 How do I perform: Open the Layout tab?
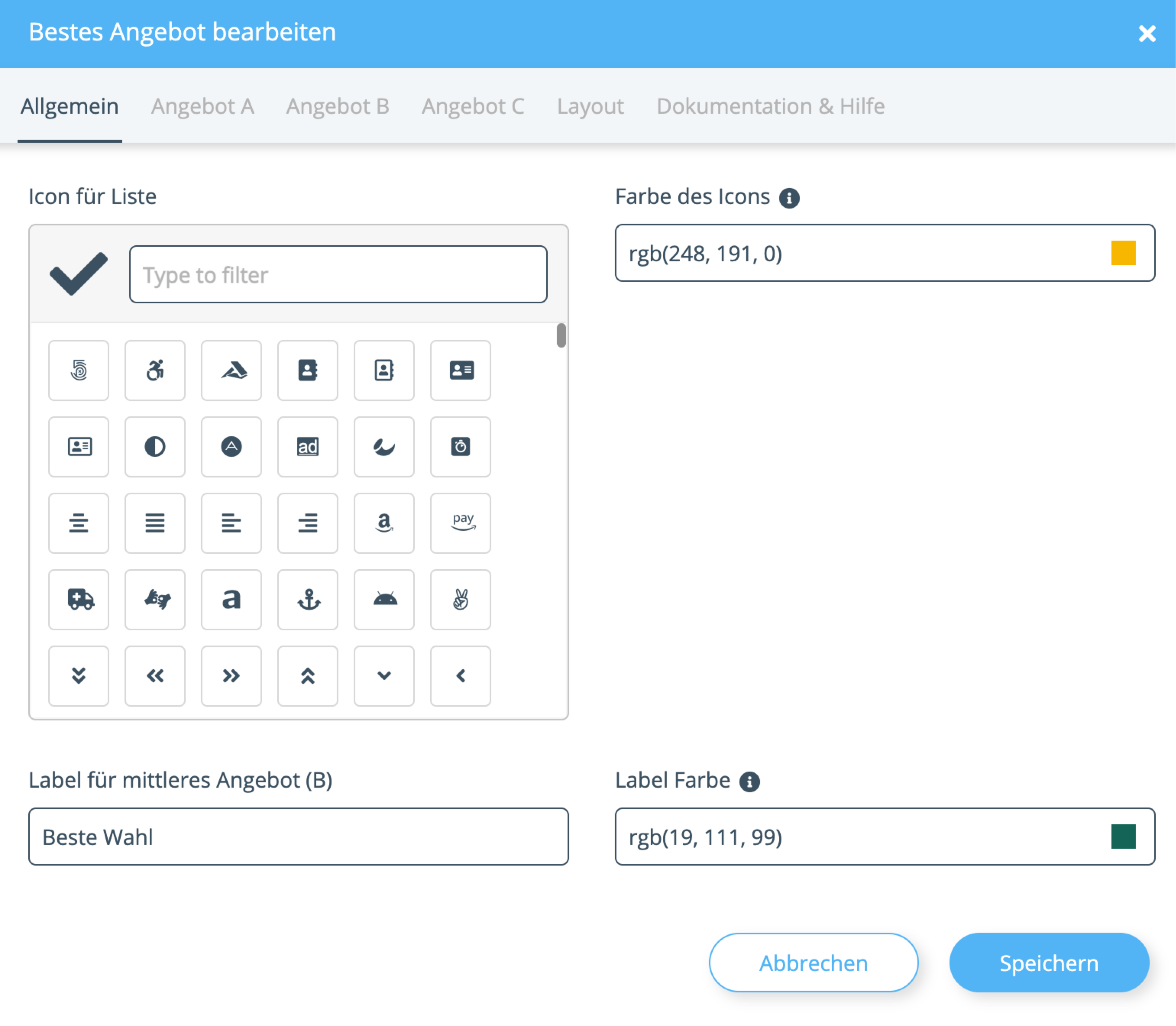pos(590,107)
